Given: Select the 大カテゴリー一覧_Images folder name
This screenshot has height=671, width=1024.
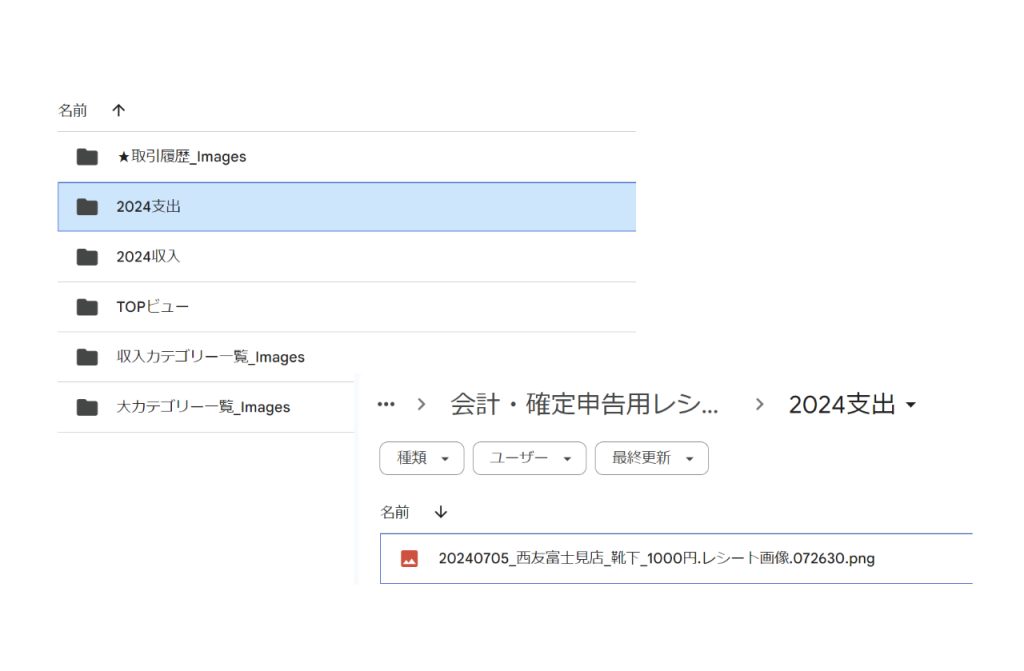Looking at the screenshot, I should (x=203, y=407).
